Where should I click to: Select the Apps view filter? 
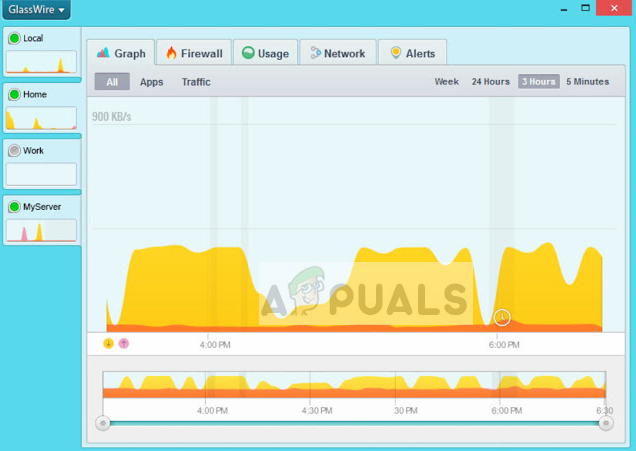click(x=152, y=82)
